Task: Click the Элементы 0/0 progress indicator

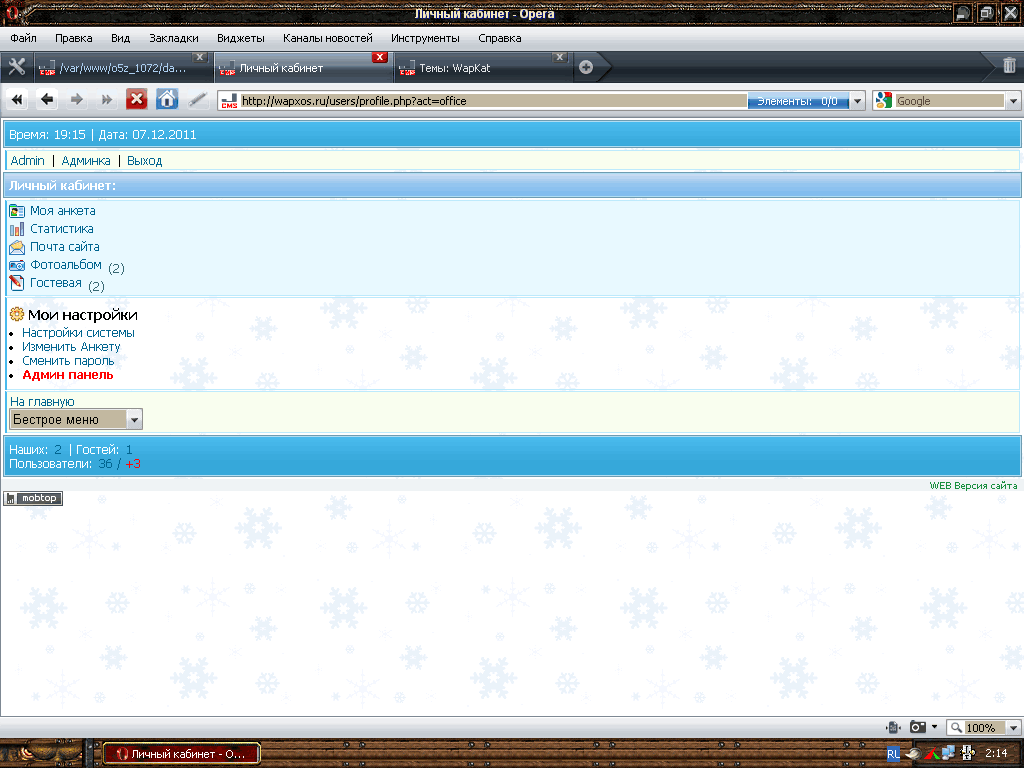Action: click(x=797, y=101)
